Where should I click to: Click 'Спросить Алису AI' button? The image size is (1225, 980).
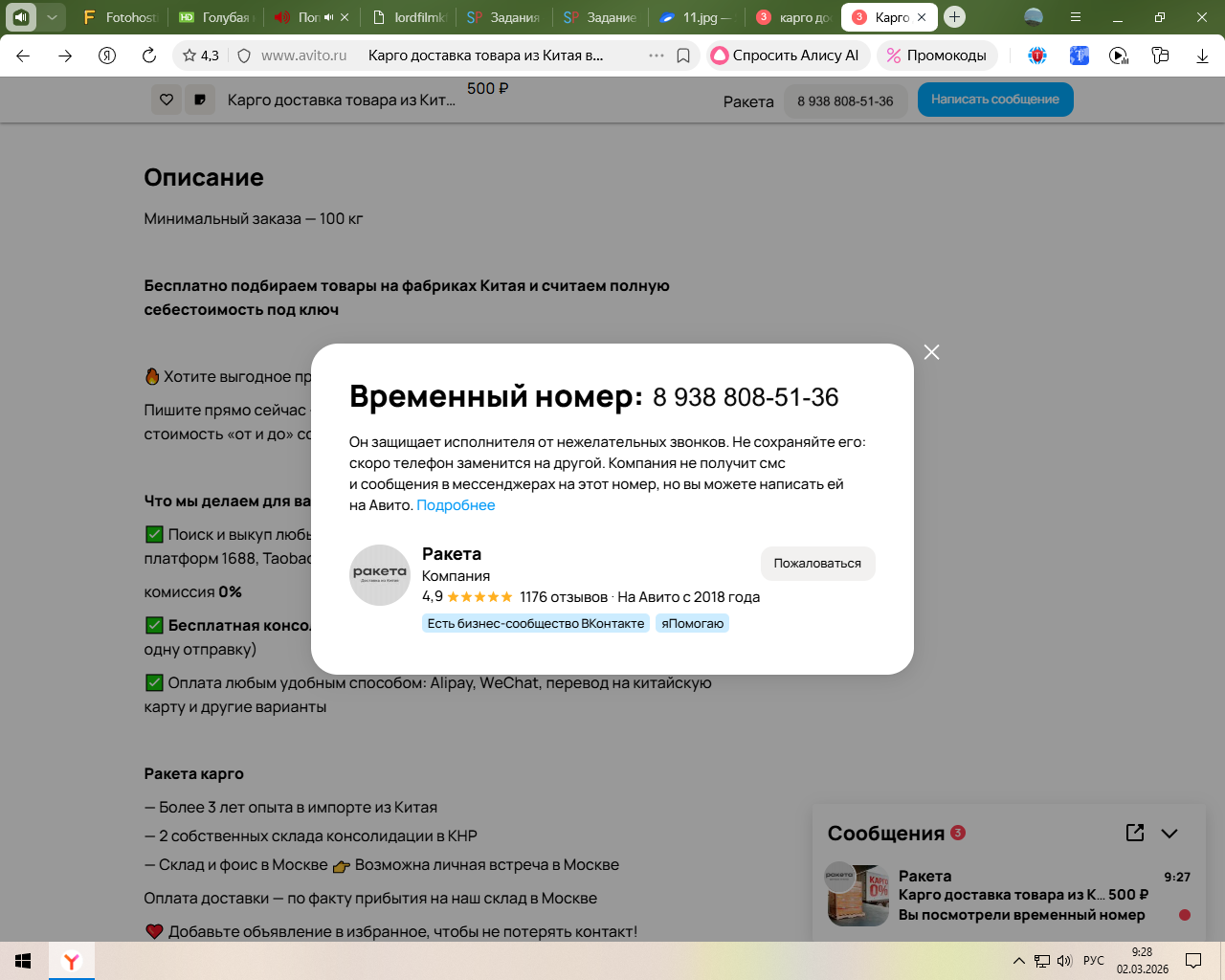point(789,56)
